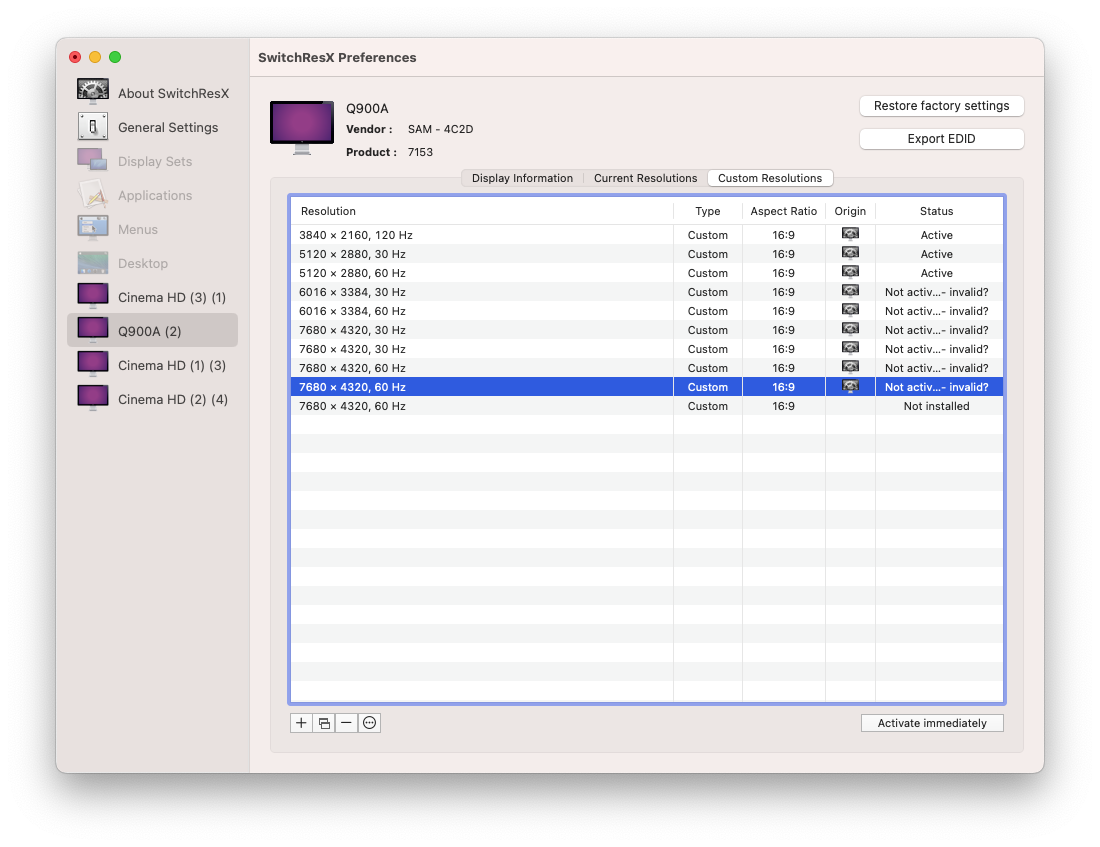Viewport: 1100px width, 847px height.
Task: Sort by the Aspect Ratio column header
Action: click(x=784, y=211)
